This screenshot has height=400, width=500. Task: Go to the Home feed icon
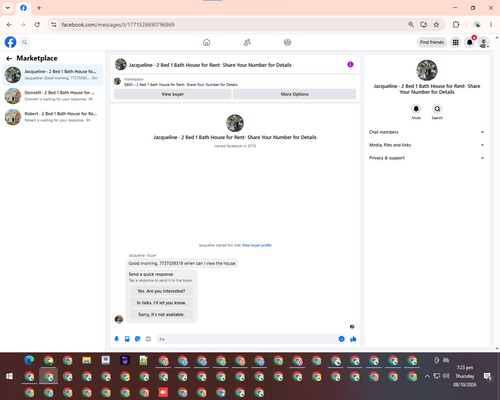207,42
